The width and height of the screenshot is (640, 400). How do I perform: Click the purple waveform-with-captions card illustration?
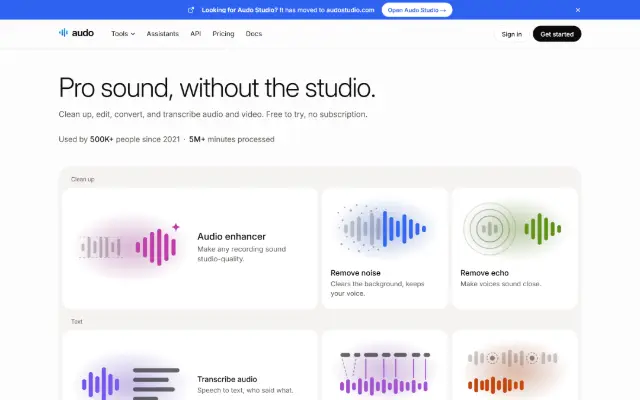point(384,373)
